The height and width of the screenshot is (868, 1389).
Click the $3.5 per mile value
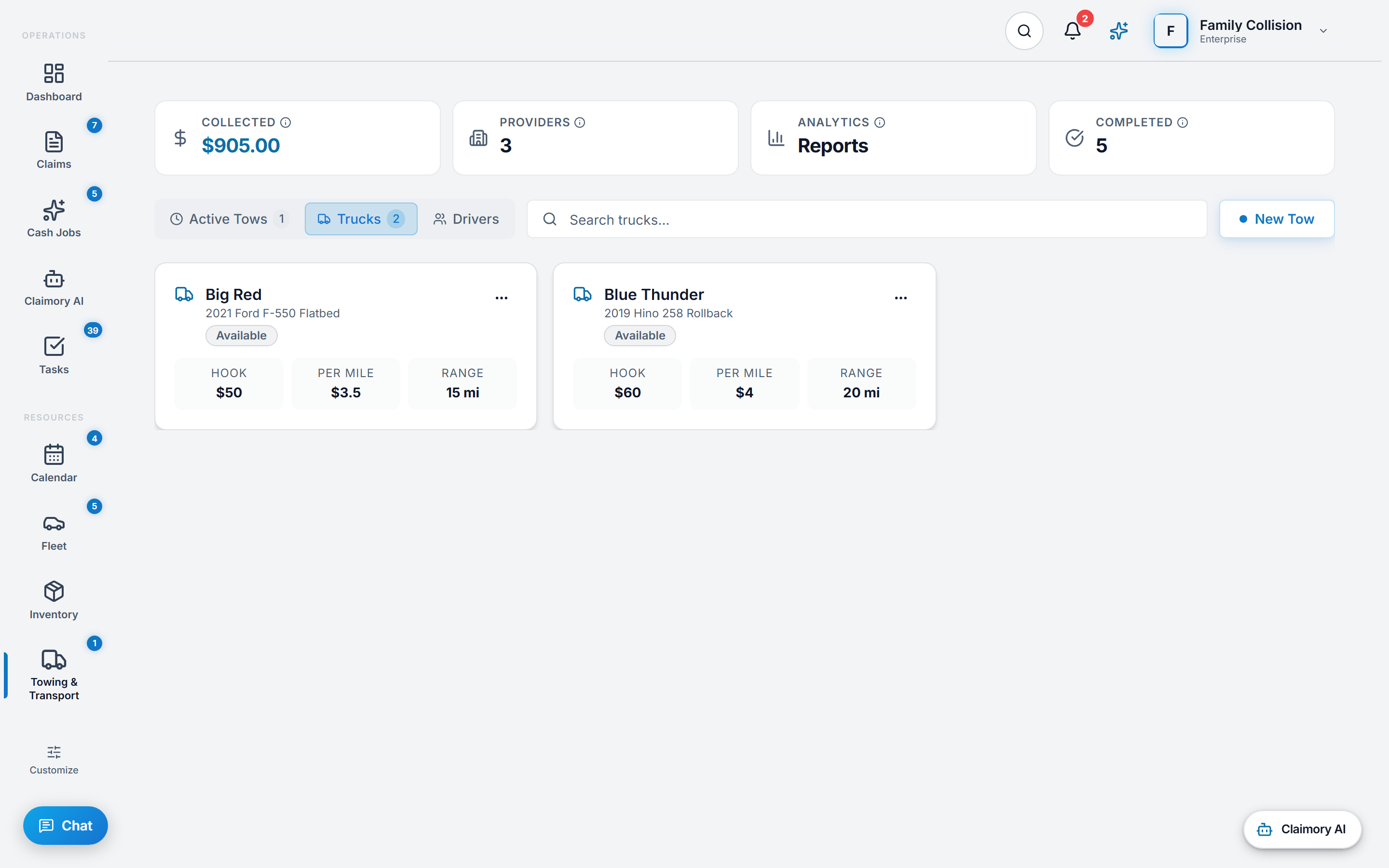pyautogui.click(x=345, y=393)
